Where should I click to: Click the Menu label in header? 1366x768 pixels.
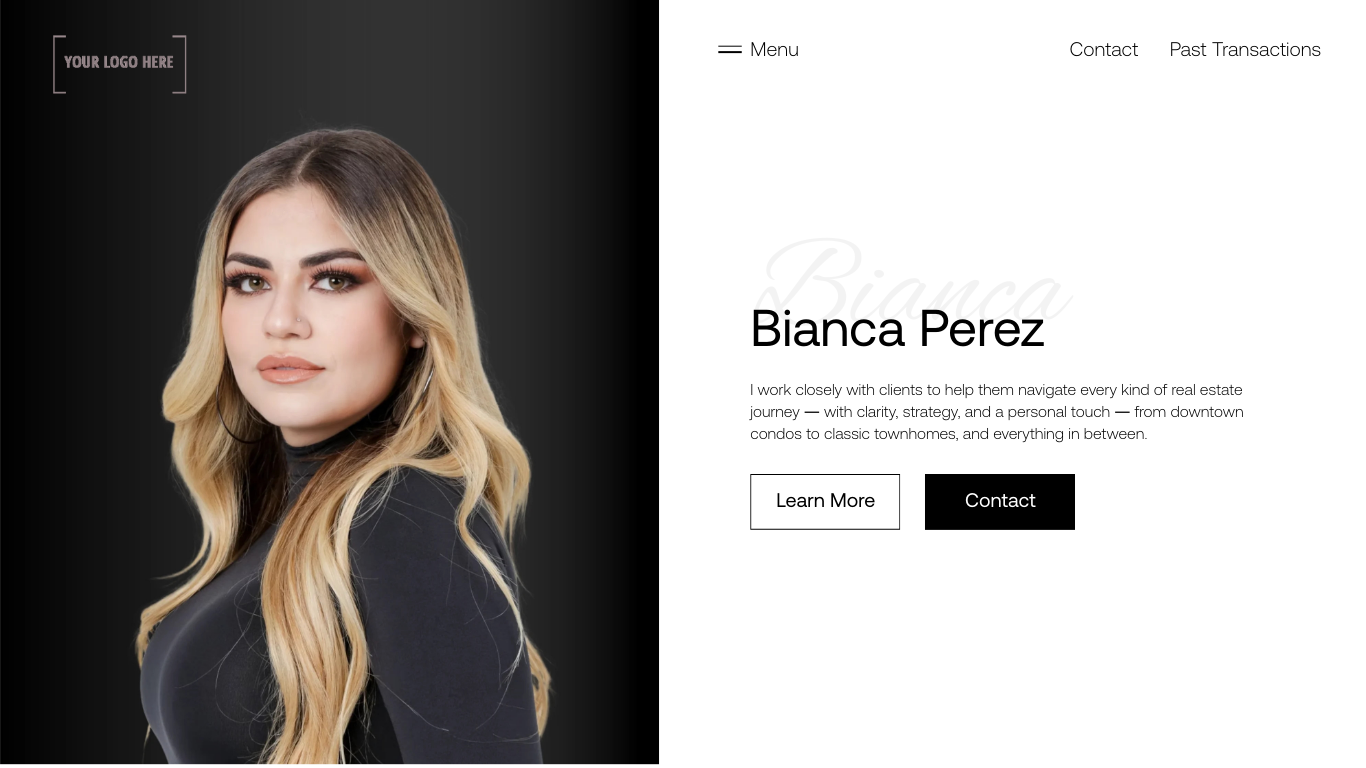coord(774,50)
